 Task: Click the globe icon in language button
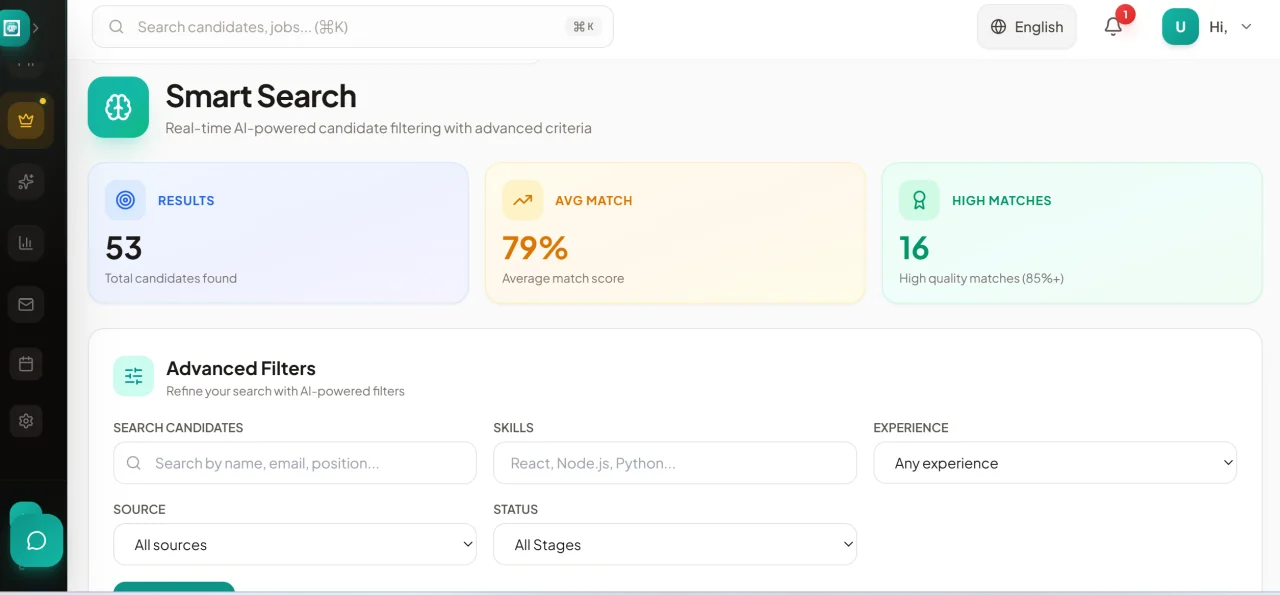(998, 27)
